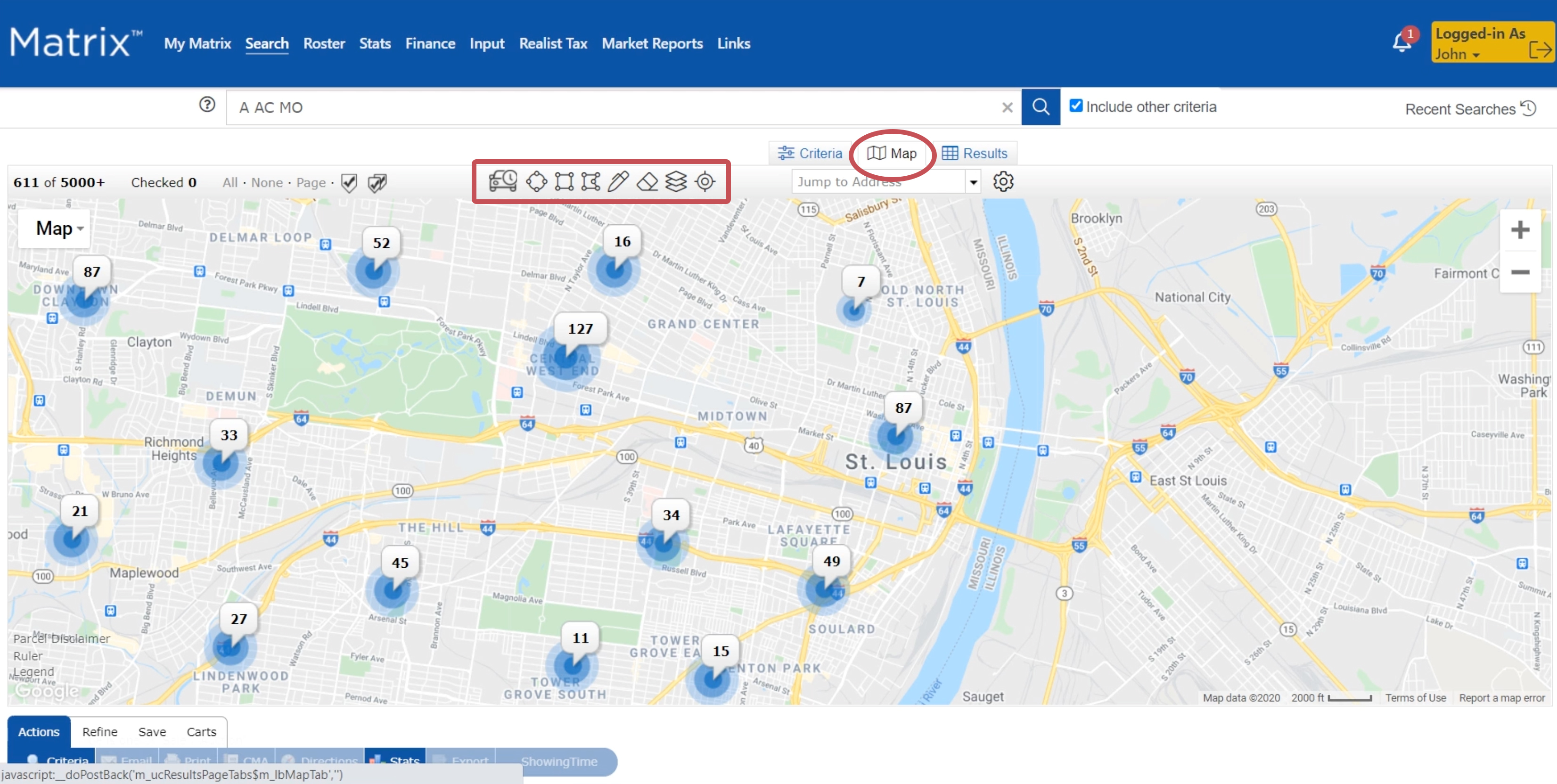Switch to the Results tab

975,154
